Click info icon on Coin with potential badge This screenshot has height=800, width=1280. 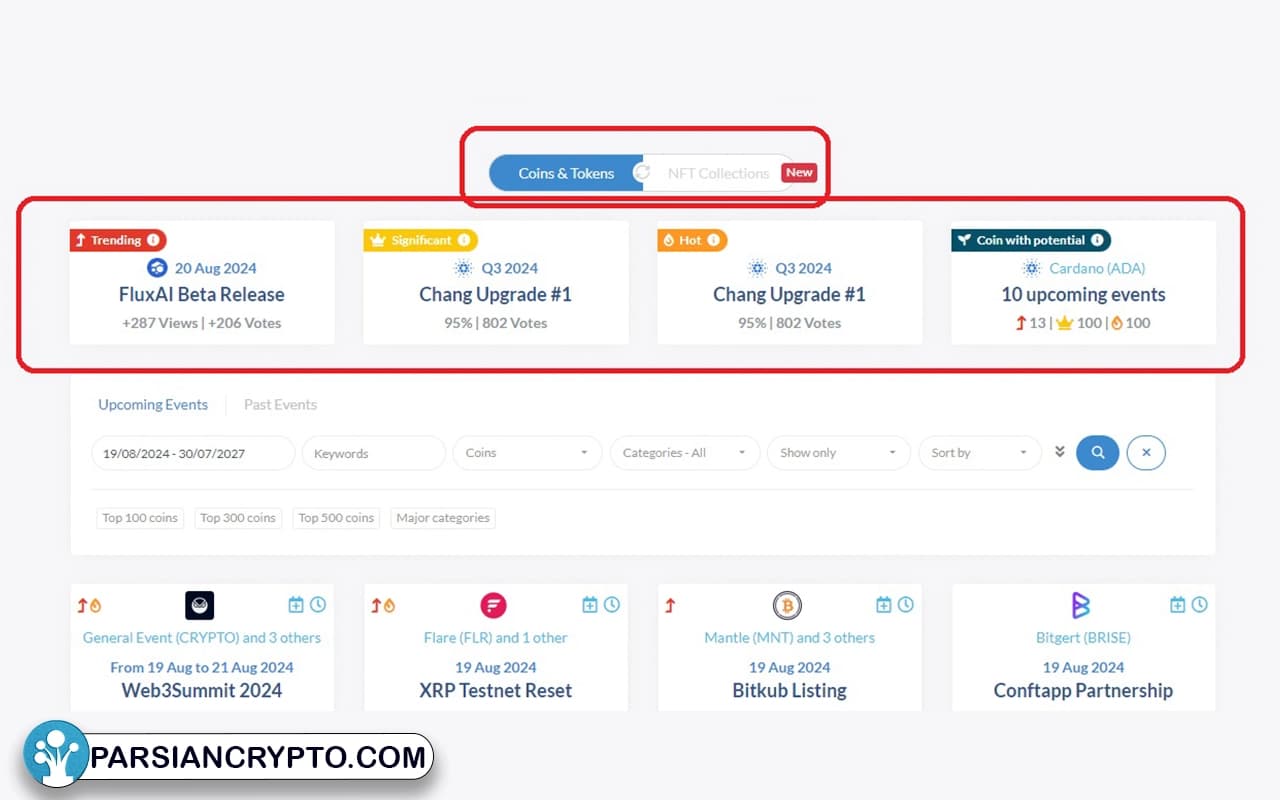pyautogui.click(x=1097, y=240)
